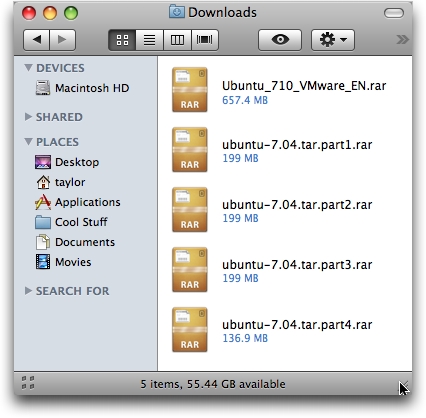Switch to list view mode

click(x=150, y=40)
